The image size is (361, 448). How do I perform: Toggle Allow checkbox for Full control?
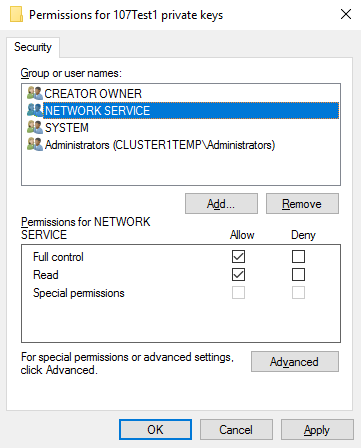238,257
